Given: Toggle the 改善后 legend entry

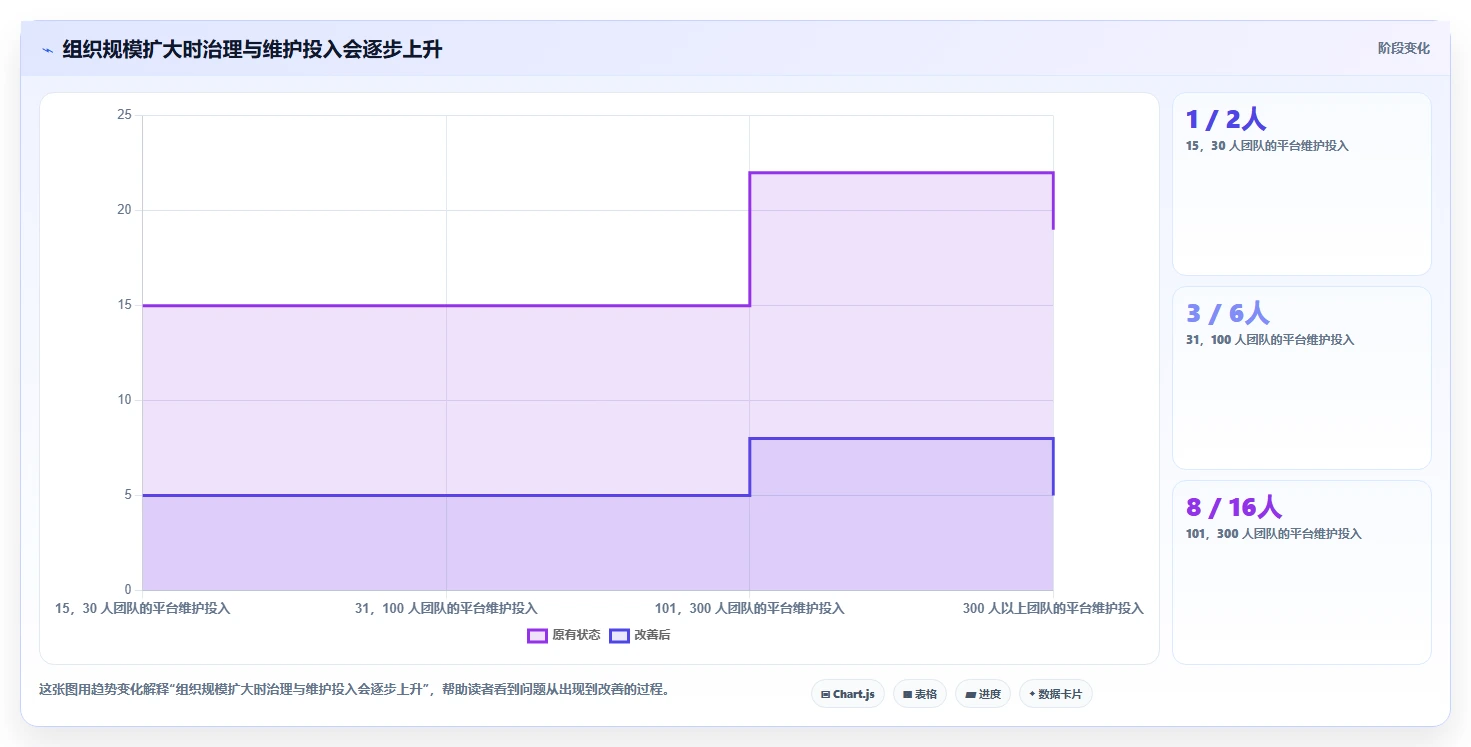Looking at the screenshot, I should point(640,635).
